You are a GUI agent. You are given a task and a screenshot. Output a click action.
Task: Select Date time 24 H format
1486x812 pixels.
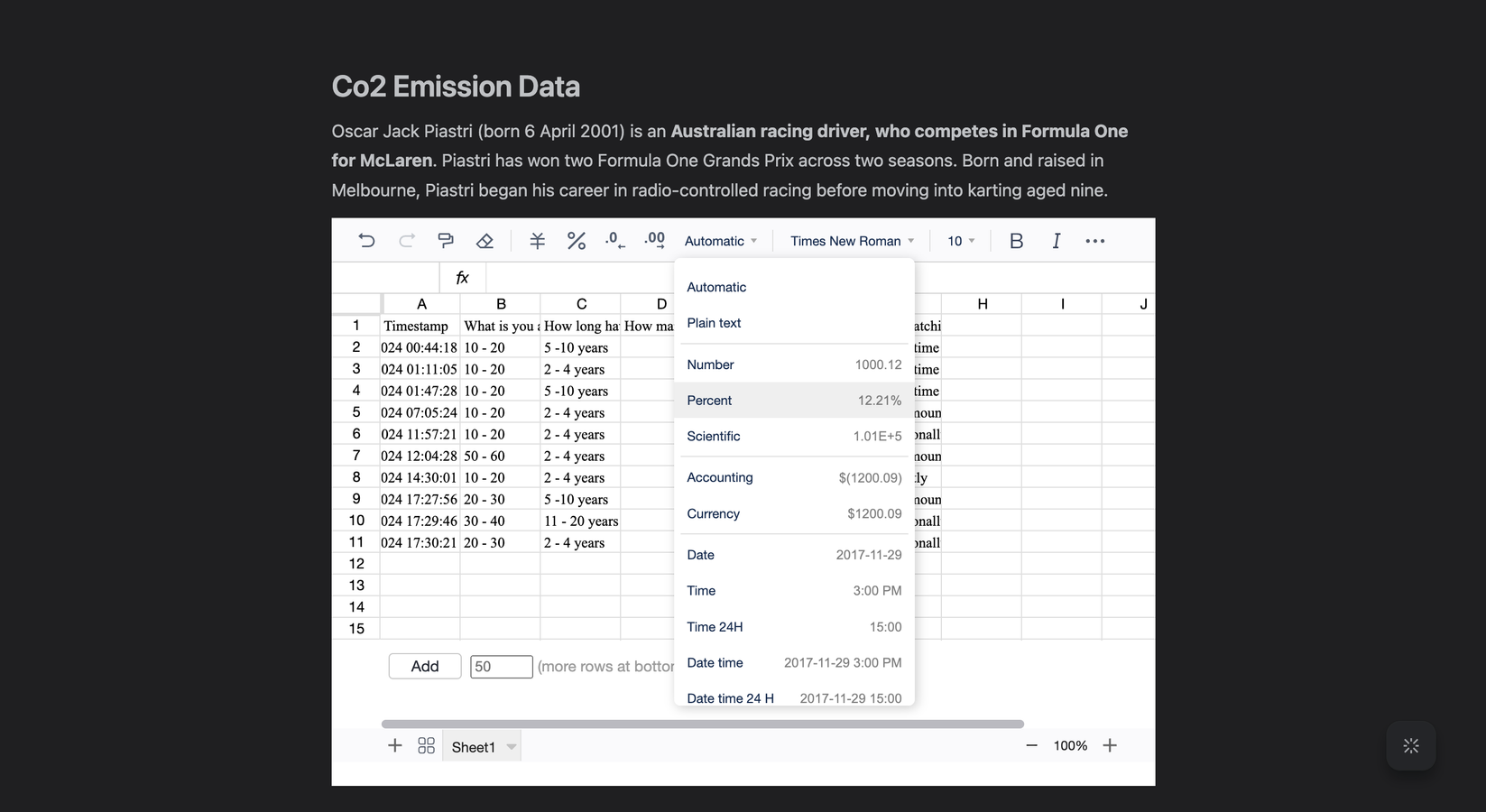pyautogui.click(x=794, y=695)
